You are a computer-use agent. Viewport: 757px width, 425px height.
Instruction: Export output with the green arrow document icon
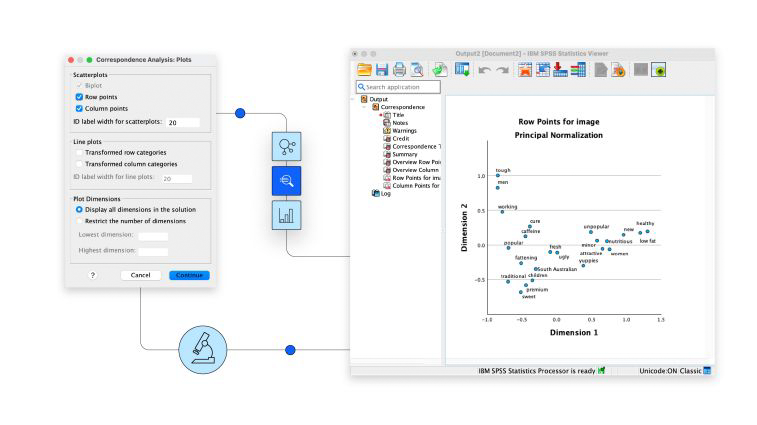439,70
